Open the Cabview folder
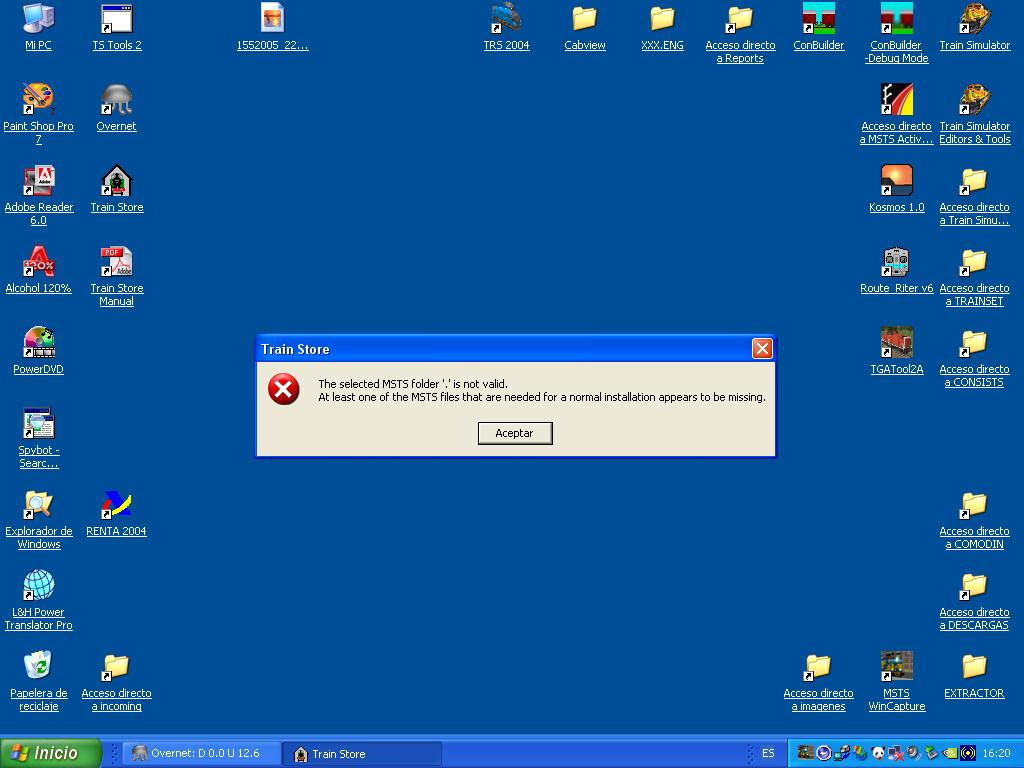Image resolution: width=1024 pixels, height=768 pixels. [x=584, y=21]
